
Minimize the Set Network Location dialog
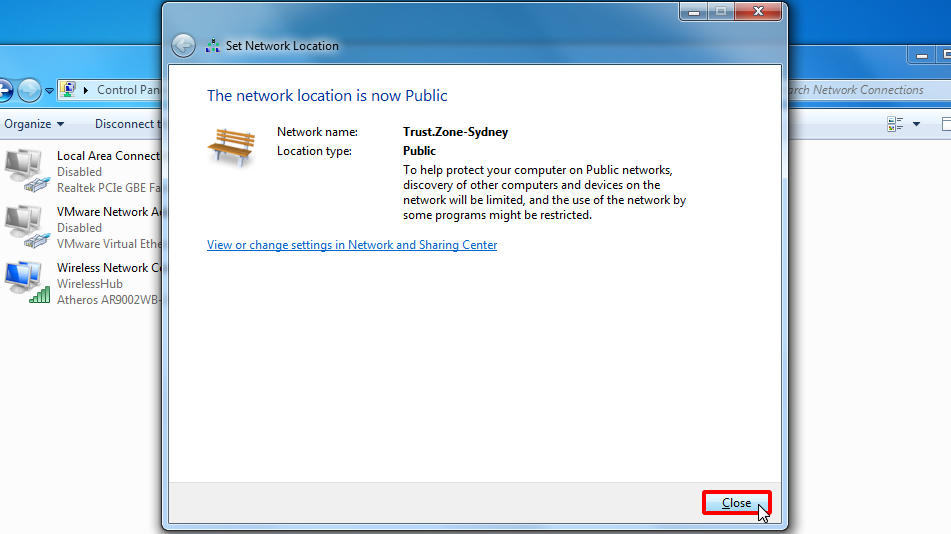coord(694,11)
